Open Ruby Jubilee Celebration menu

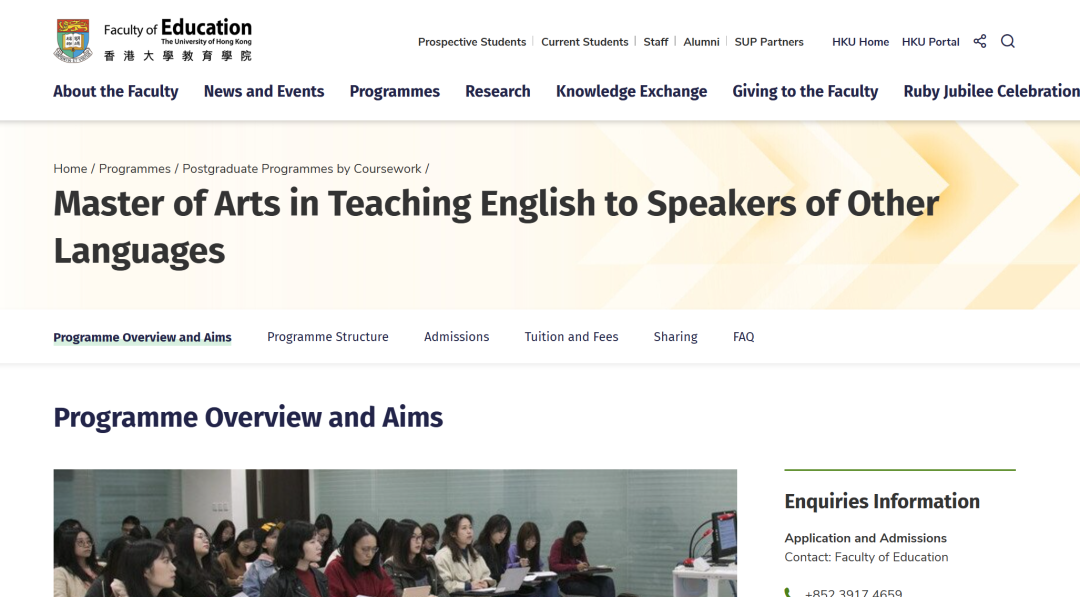click(992, 92)
